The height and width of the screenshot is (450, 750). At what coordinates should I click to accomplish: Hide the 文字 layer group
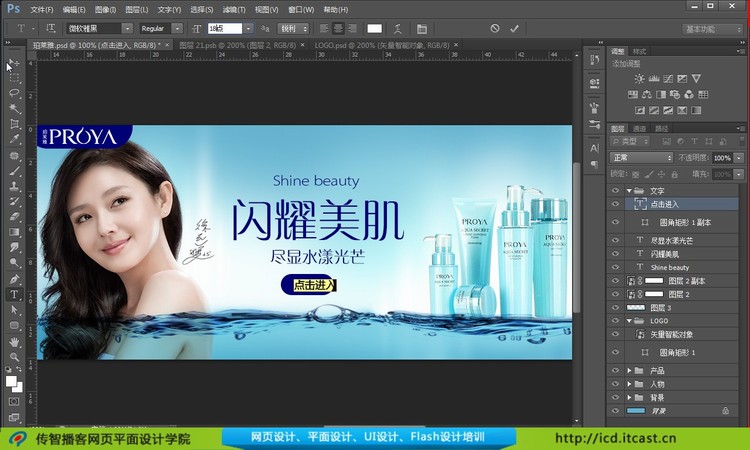pyautogui.click(x=615, y=190)
